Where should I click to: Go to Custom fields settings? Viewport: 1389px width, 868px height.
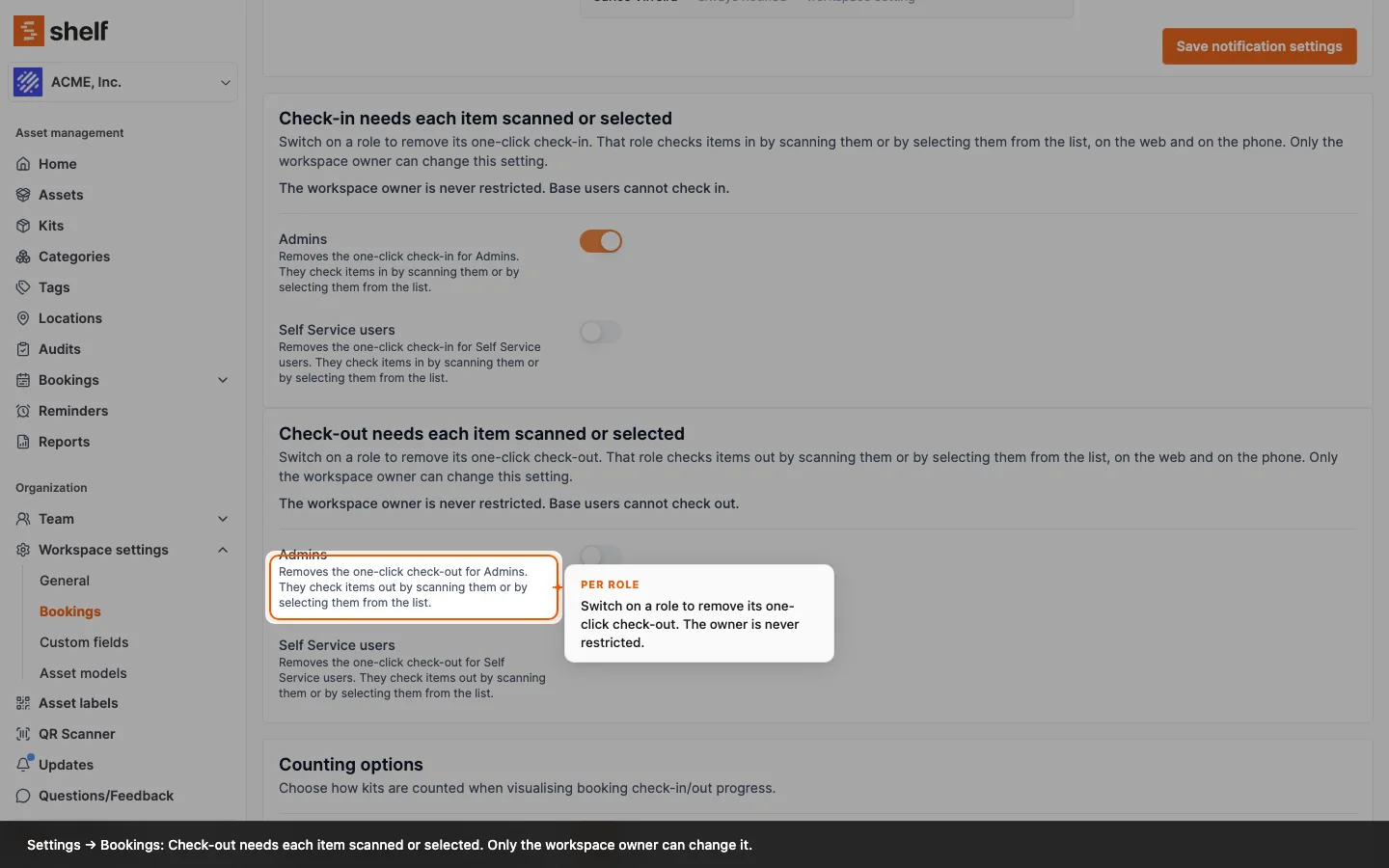84,642
